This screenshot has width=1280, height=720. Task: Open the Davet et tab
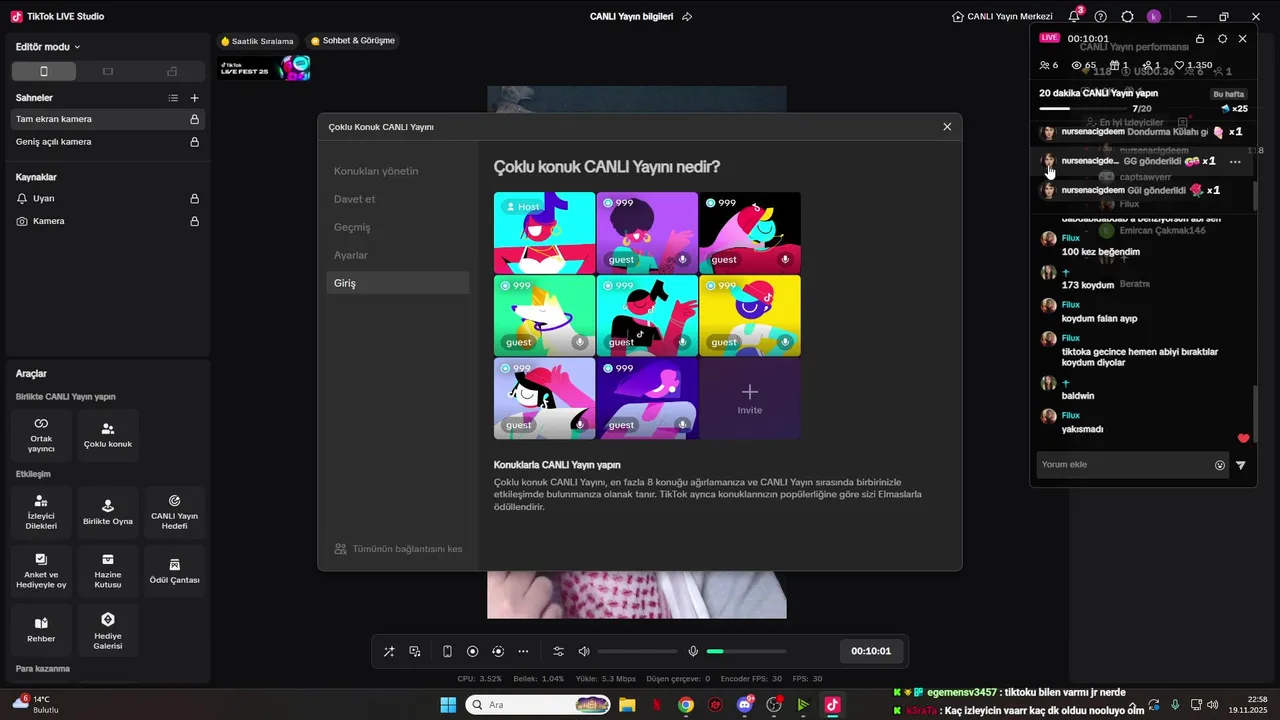397,199
